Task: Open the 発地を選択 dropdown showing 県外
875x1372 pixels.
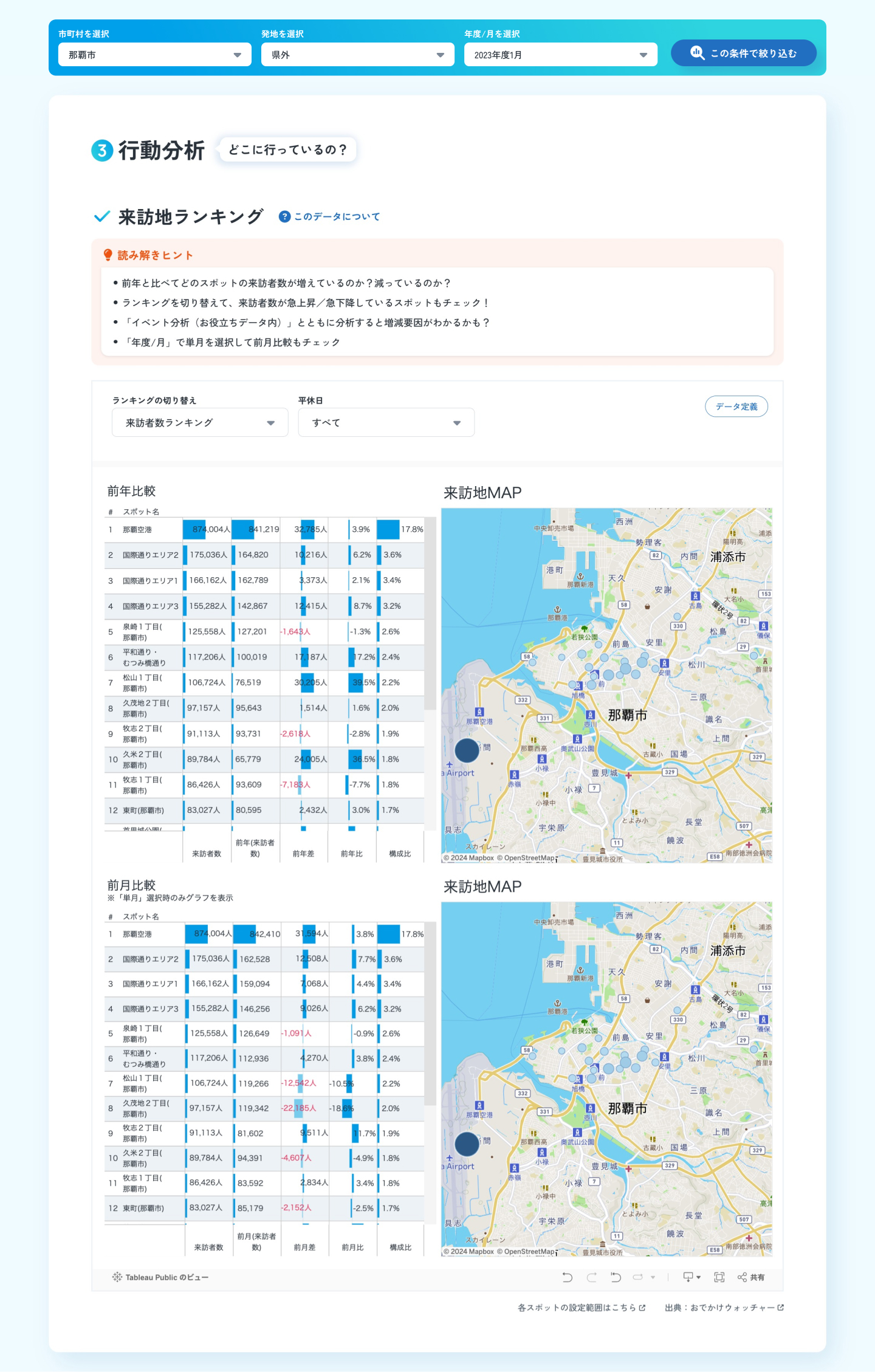Action: pos(358,55)
